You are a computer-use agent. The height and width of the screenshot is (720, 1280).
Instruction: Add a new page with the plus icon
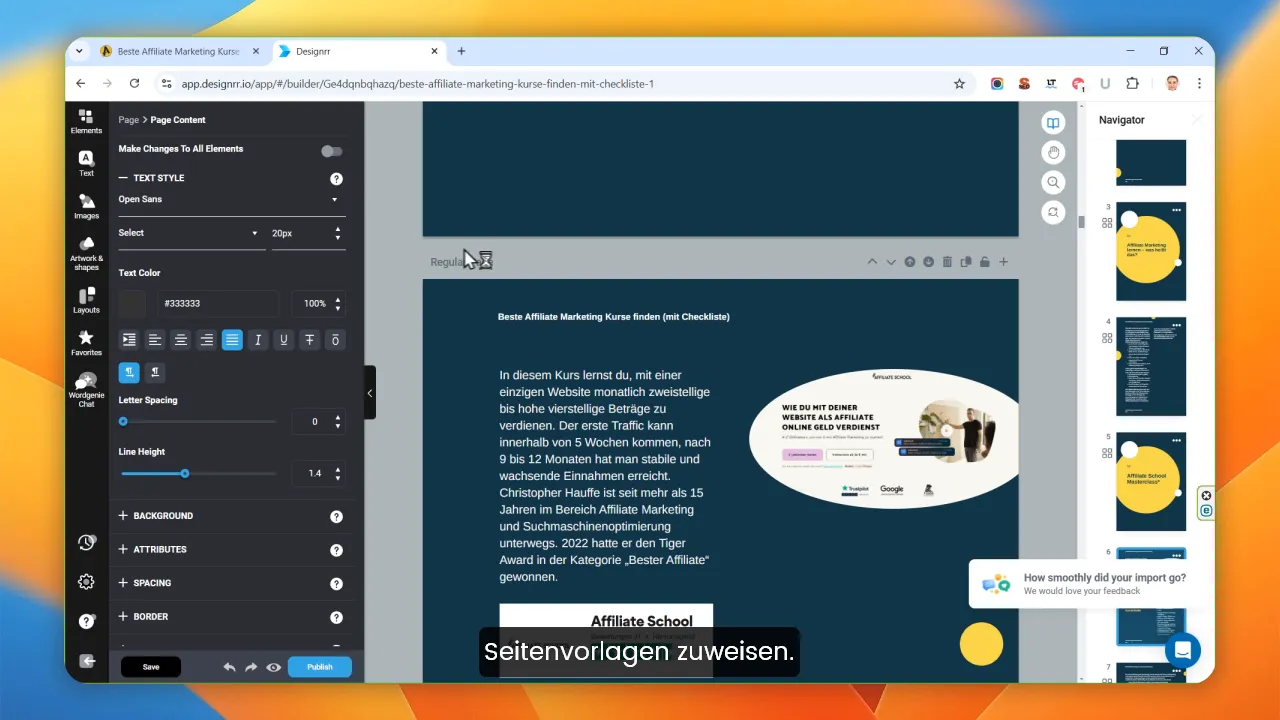1004,262
